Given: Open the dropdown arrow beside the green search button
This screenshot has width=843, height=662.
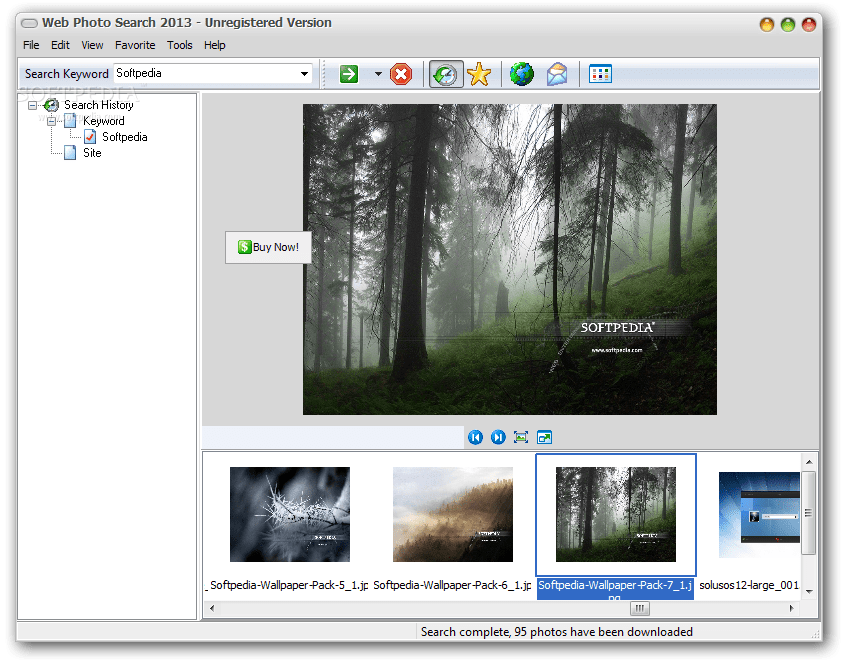Looking at the screenshot, I should [x=378, y=74].
